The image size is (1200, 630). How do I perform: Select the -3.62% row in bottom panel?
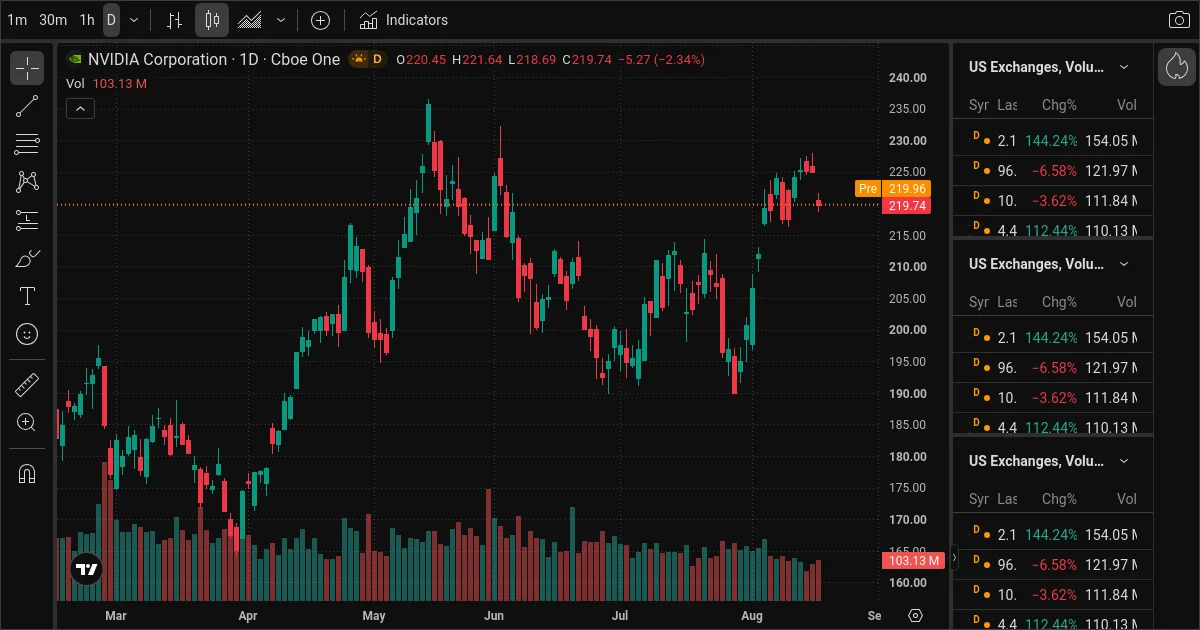1053,595
